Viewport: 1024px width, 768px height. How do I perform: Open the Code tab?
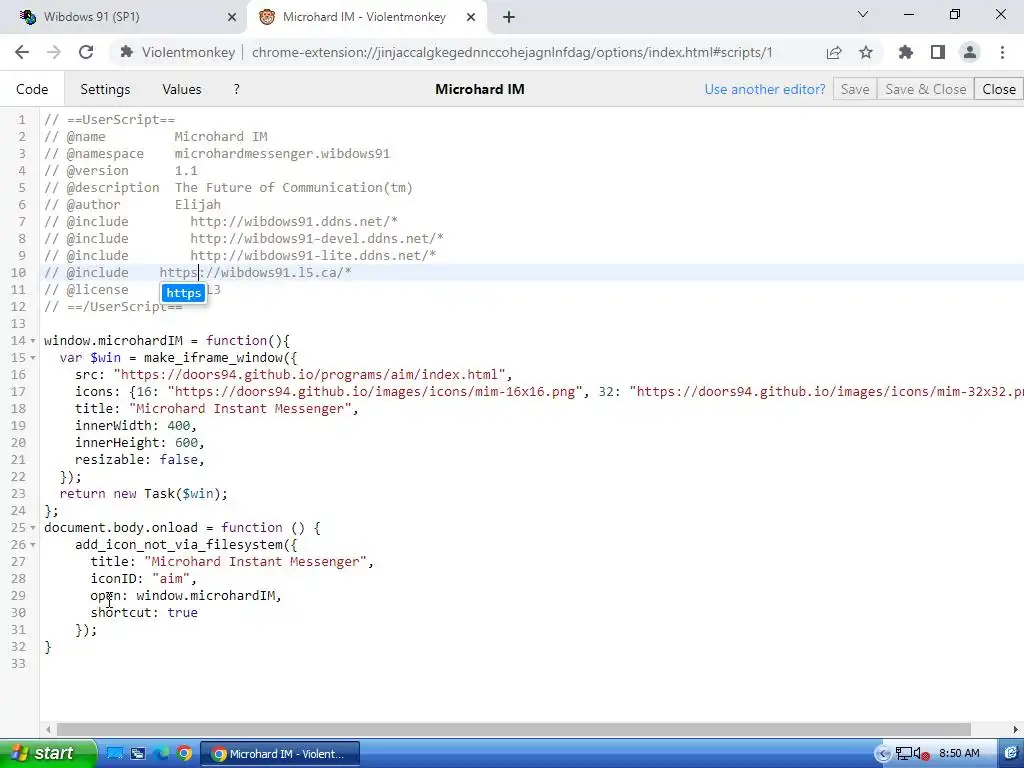32,89
